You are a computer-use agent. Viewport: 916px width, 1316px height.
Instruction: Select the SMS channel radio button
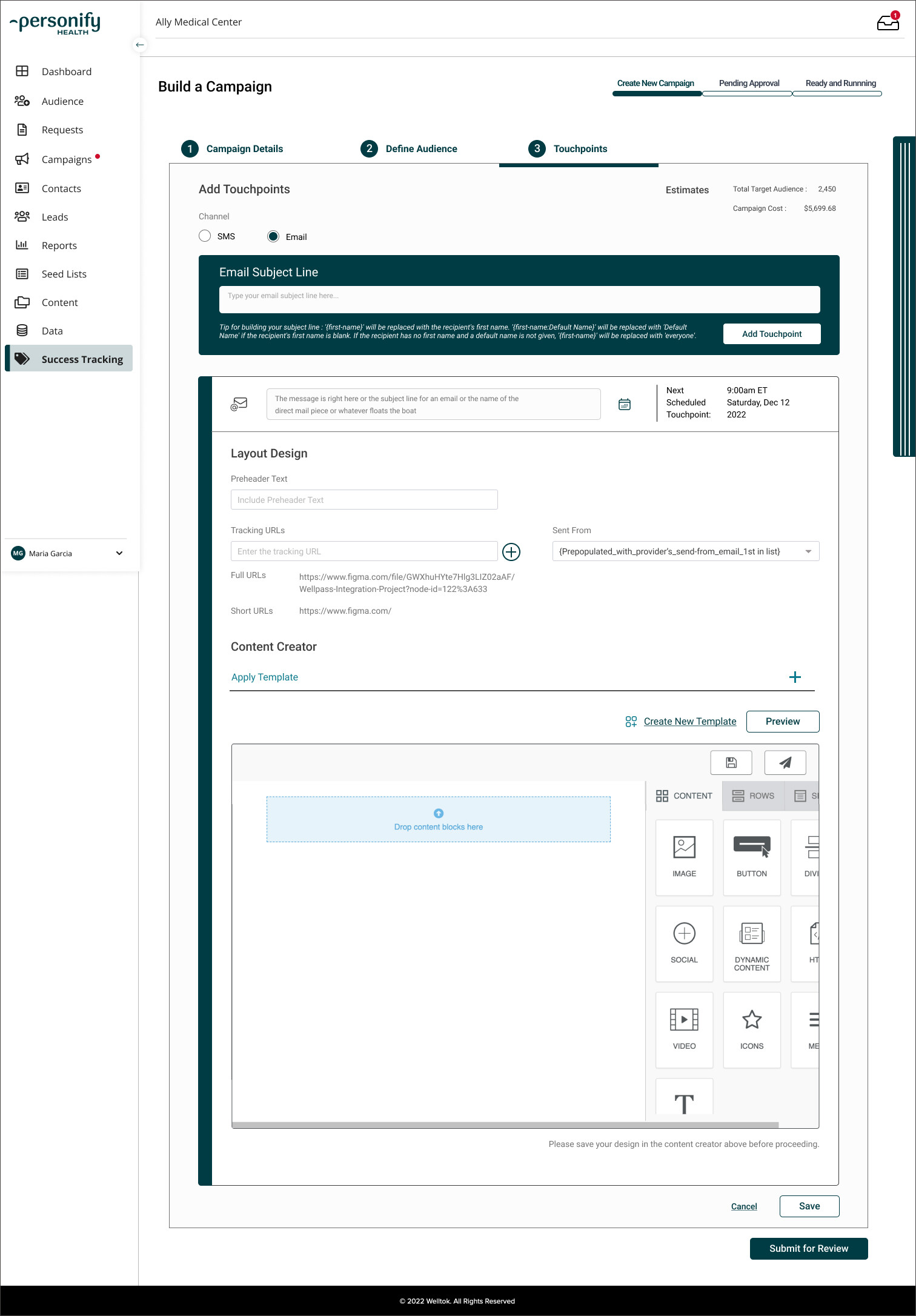point(205,236)
